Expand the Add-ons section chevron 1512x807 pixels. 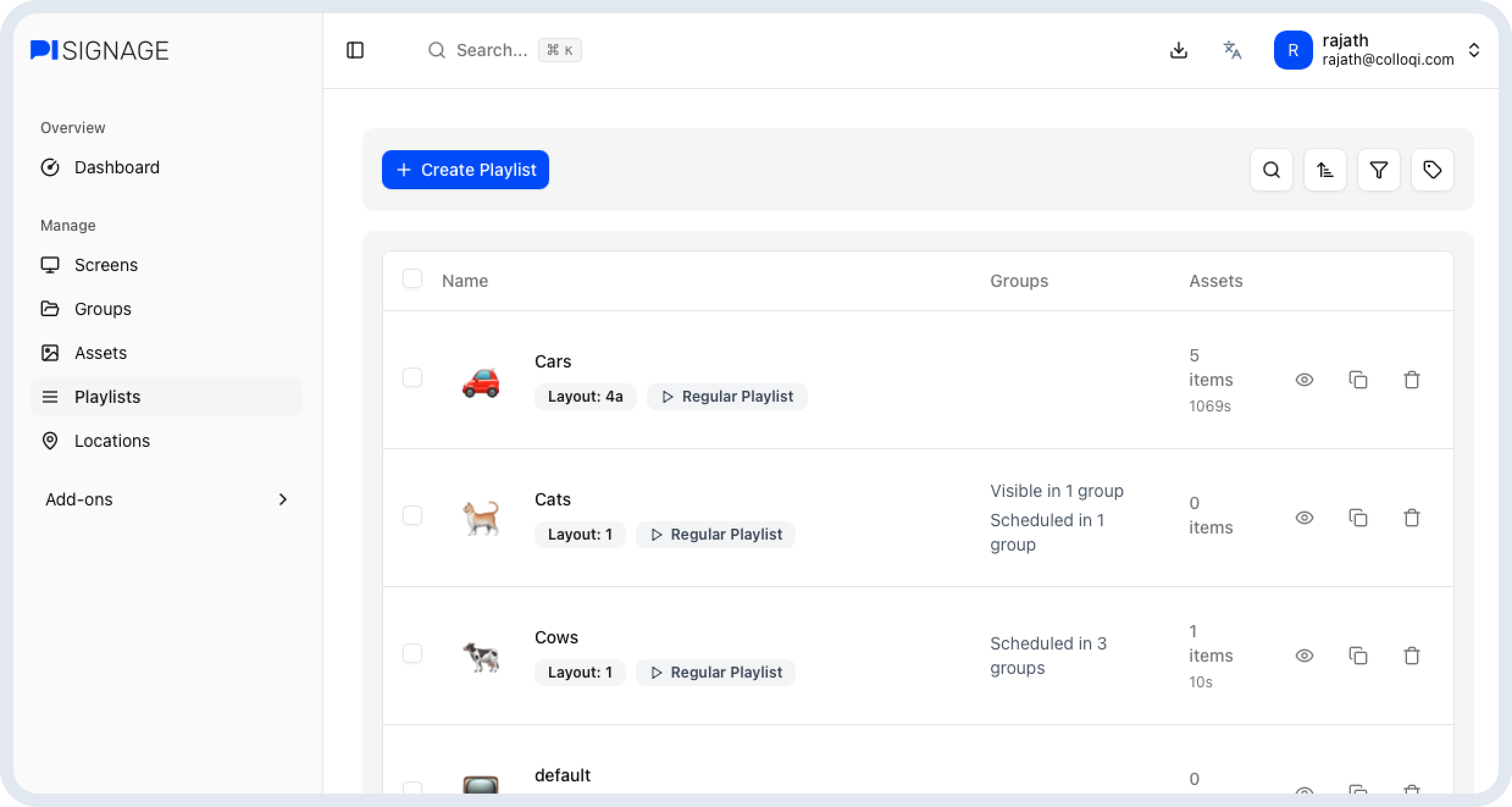(x=283, y=499)
